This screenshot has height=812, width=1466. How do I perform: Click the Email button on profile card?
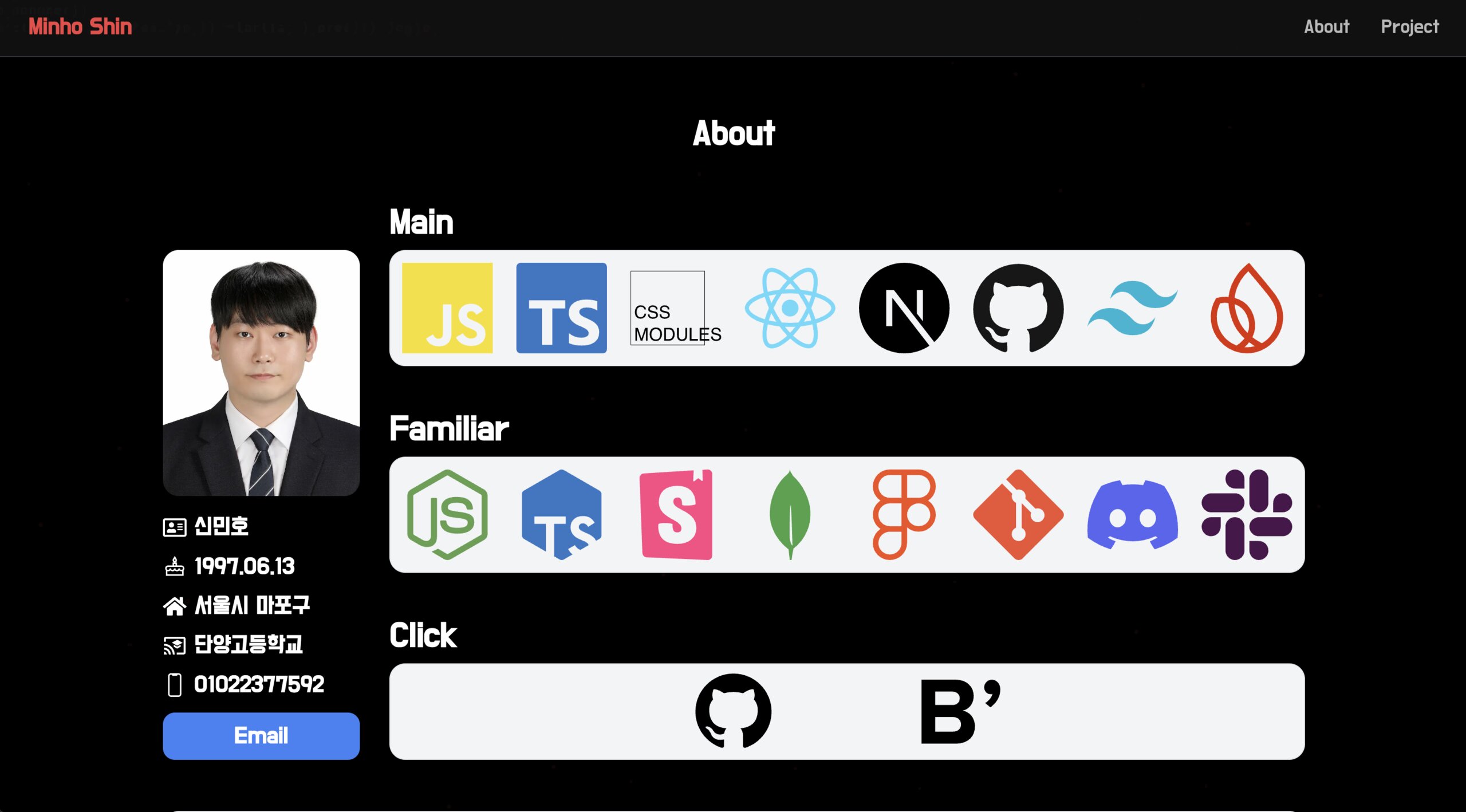(x=261, y=736)
